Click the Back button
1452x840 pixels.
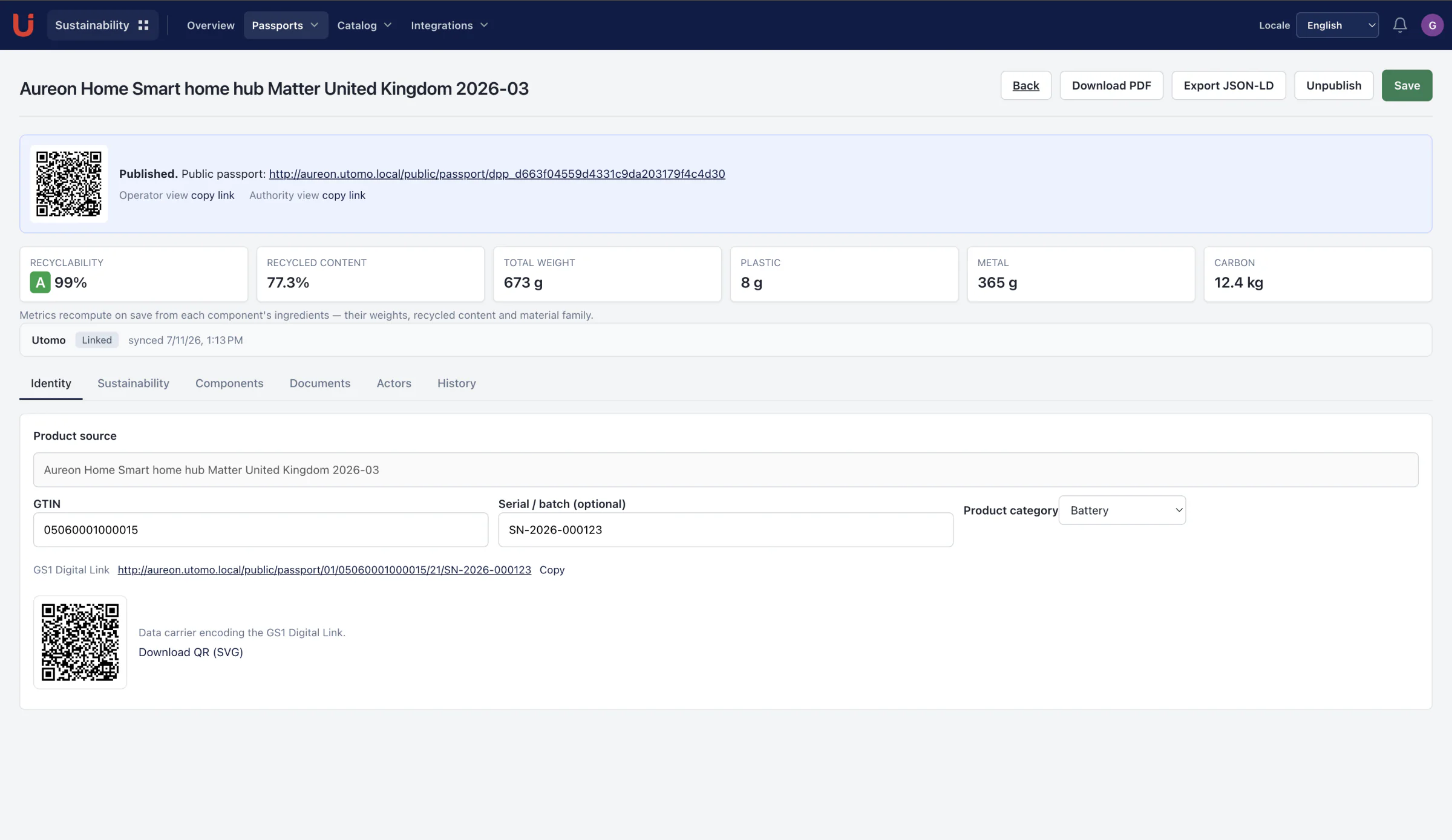coord(1026,85)
